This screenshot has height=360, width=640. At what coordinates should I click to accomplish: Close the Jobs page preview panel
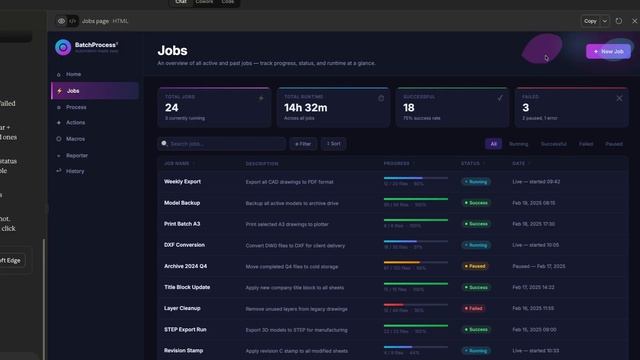(x=634, y=21)
